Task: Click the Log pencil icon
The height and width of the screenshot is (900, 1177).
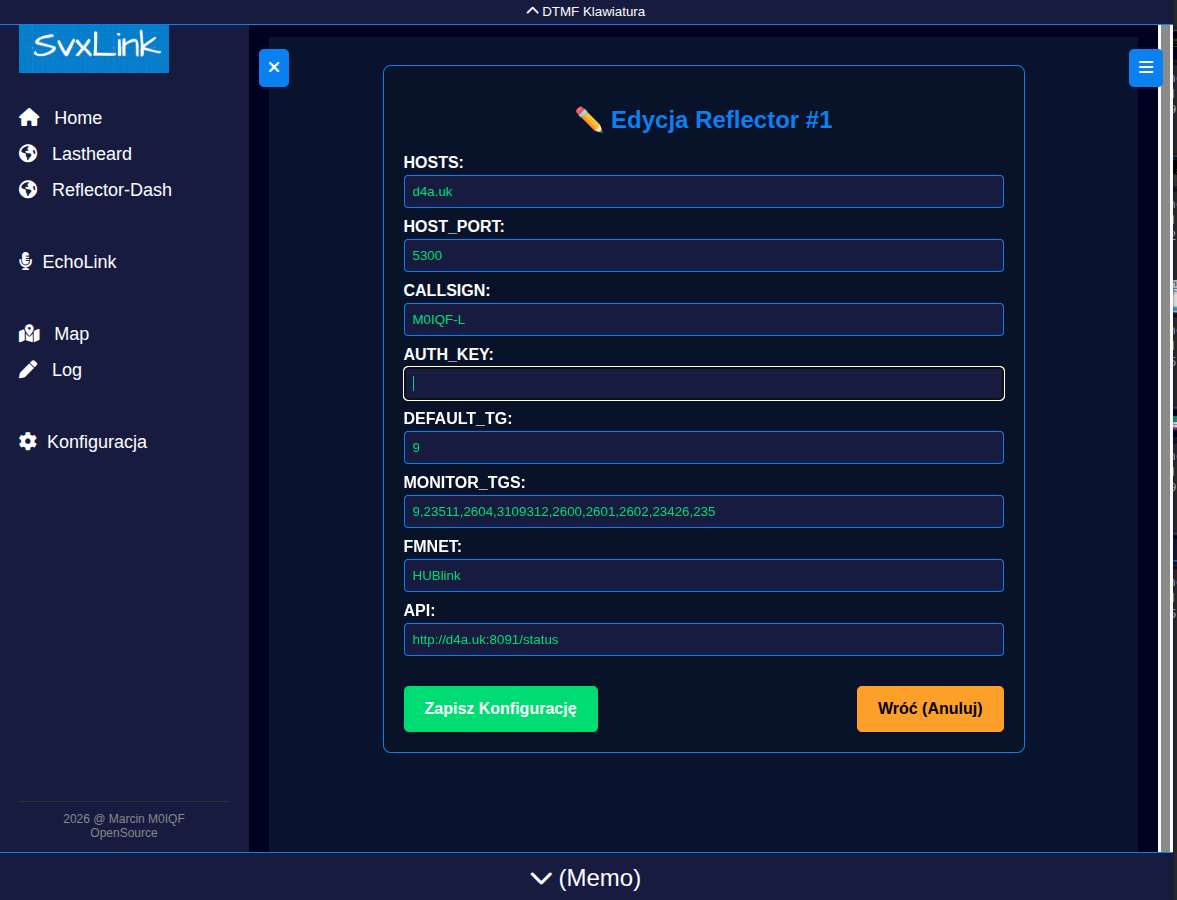Action: pyautogui.click(x=29, y=370)
